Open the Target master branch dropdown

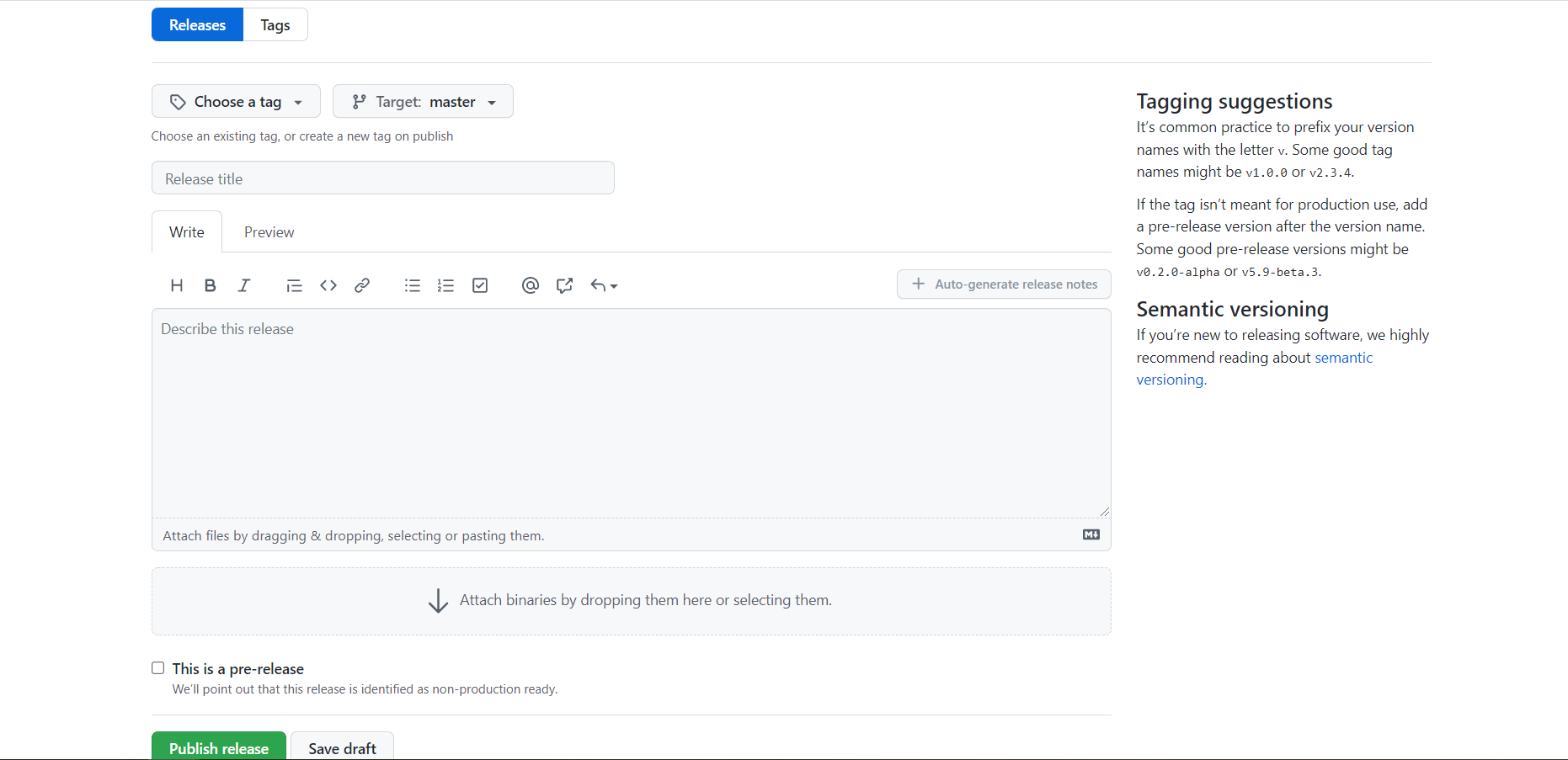423,101
